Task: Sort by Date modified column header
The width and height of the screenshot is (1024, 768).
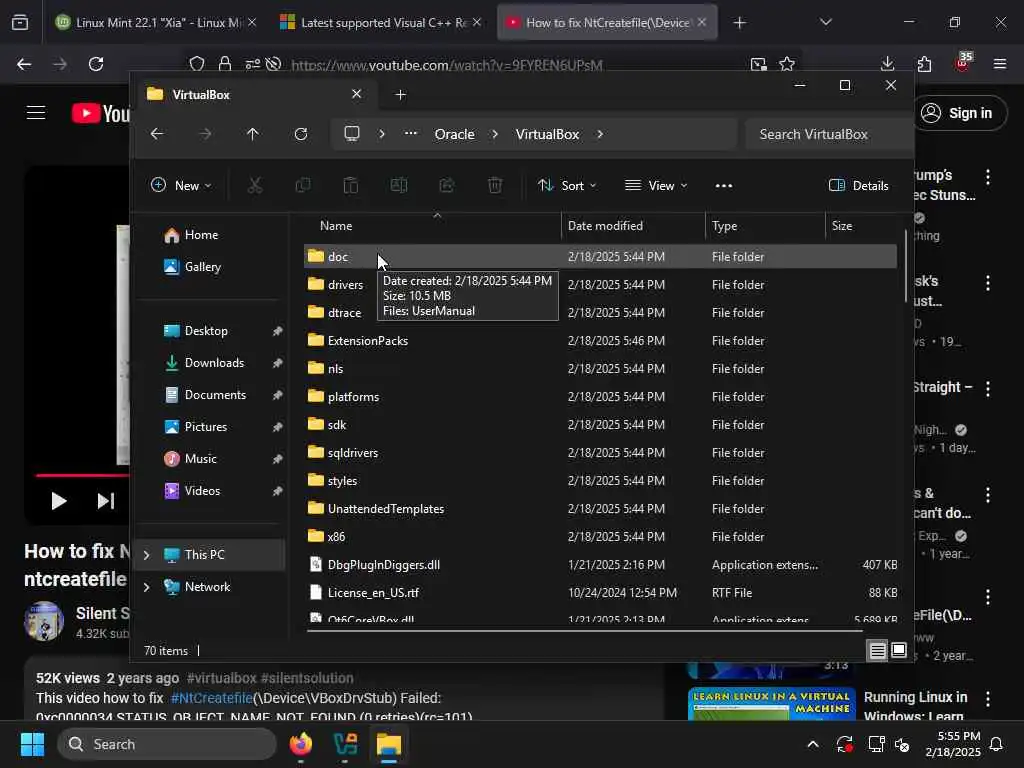Action: (x=633, y=226)
